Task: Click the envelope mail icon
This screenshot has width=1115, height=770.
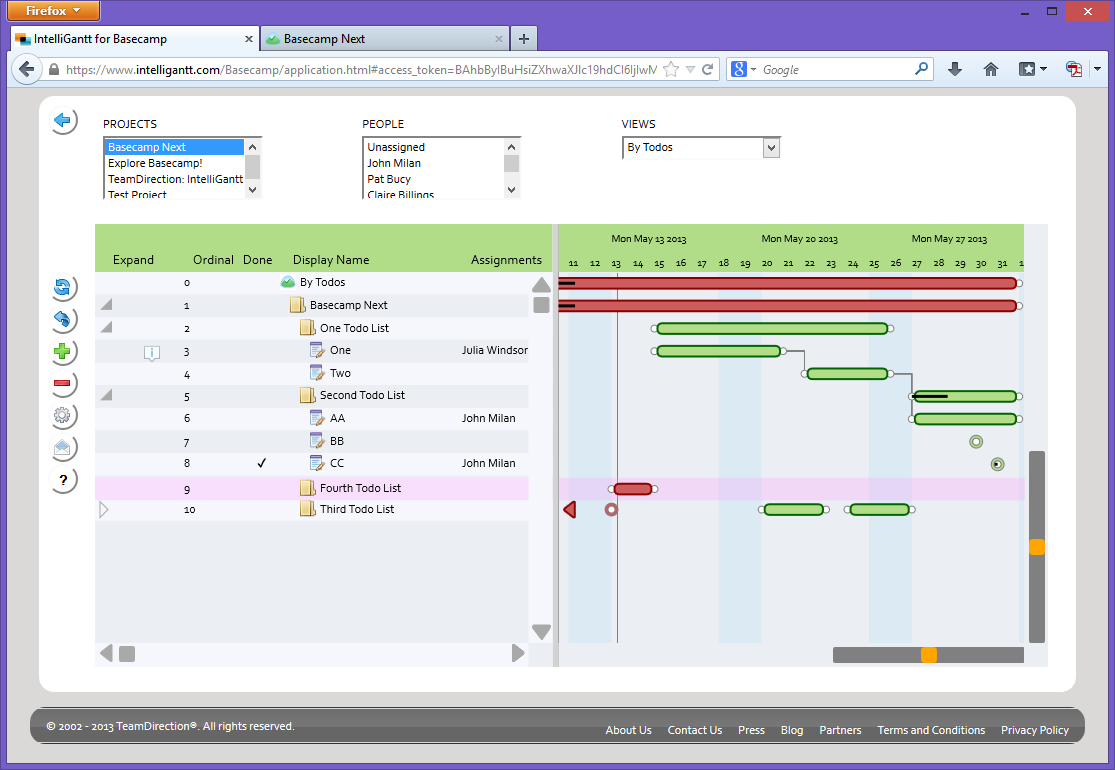Action: tap(63, 447)
